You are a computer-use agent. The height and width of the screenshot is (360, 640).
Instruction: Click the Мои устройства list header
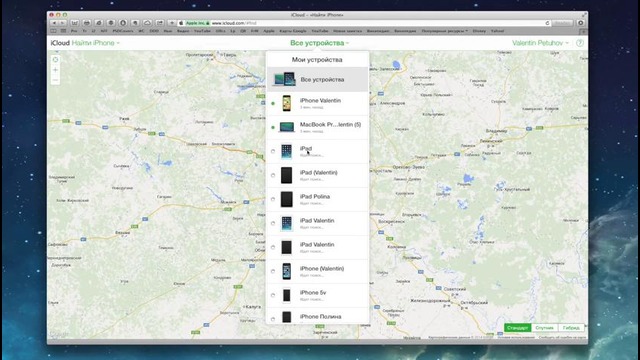coord(317,60)
